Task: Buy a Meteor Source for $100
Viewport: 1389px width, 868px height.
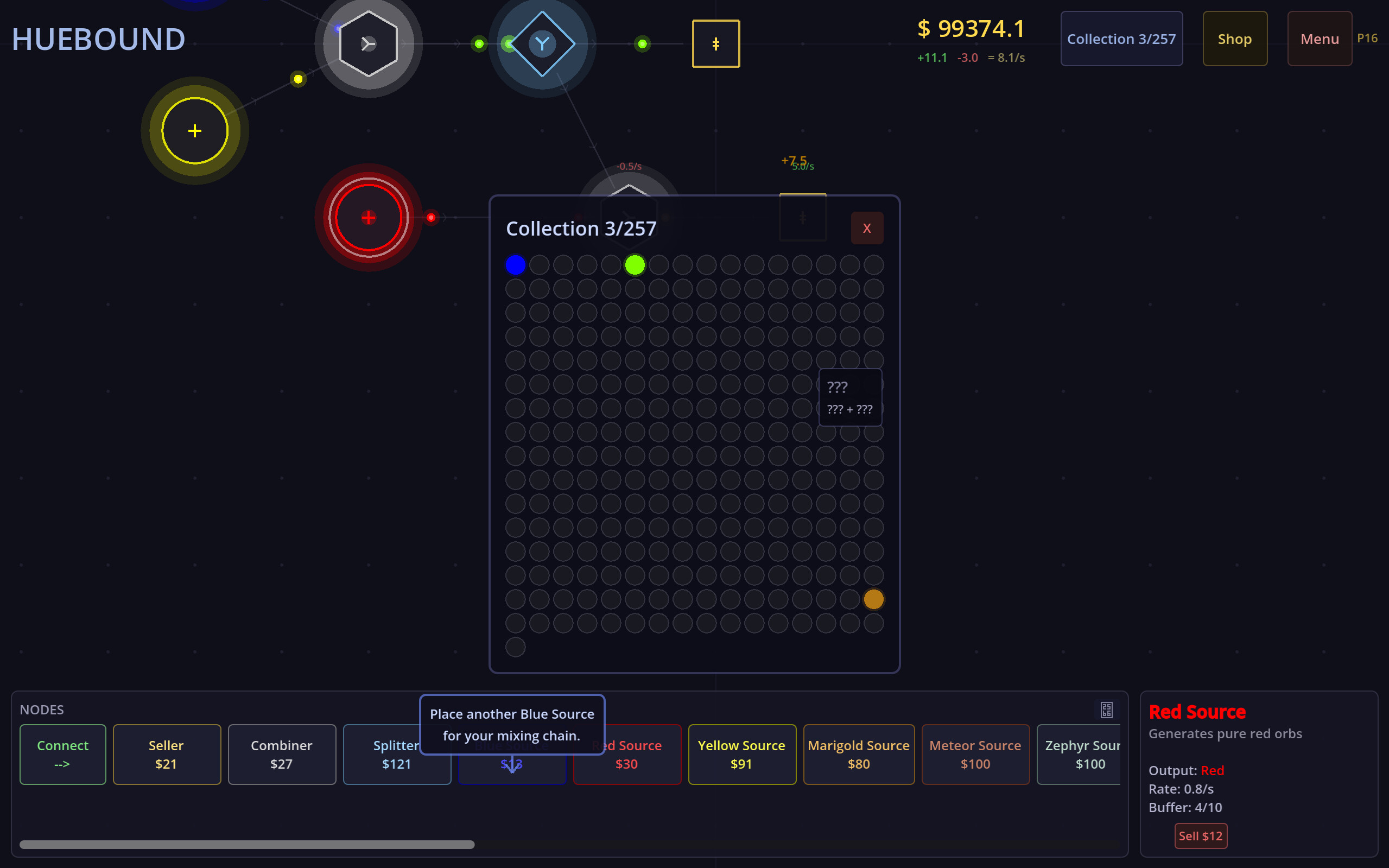Action: coord(975,755)
